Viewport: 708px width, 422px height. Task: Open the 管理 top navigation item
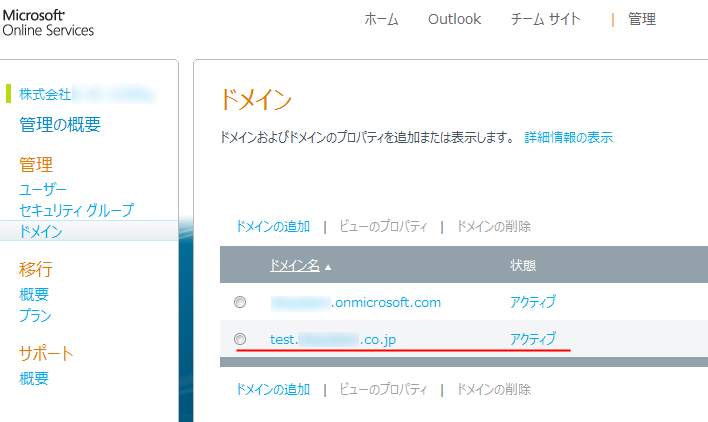(x=642, y=19)
